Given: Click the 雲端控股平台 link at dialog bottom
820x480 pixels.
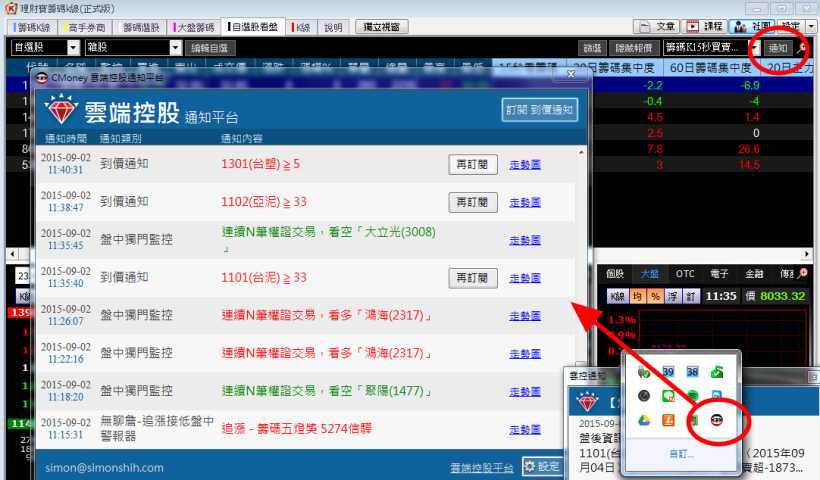Looking at the screenshot, I should (482, 468).
